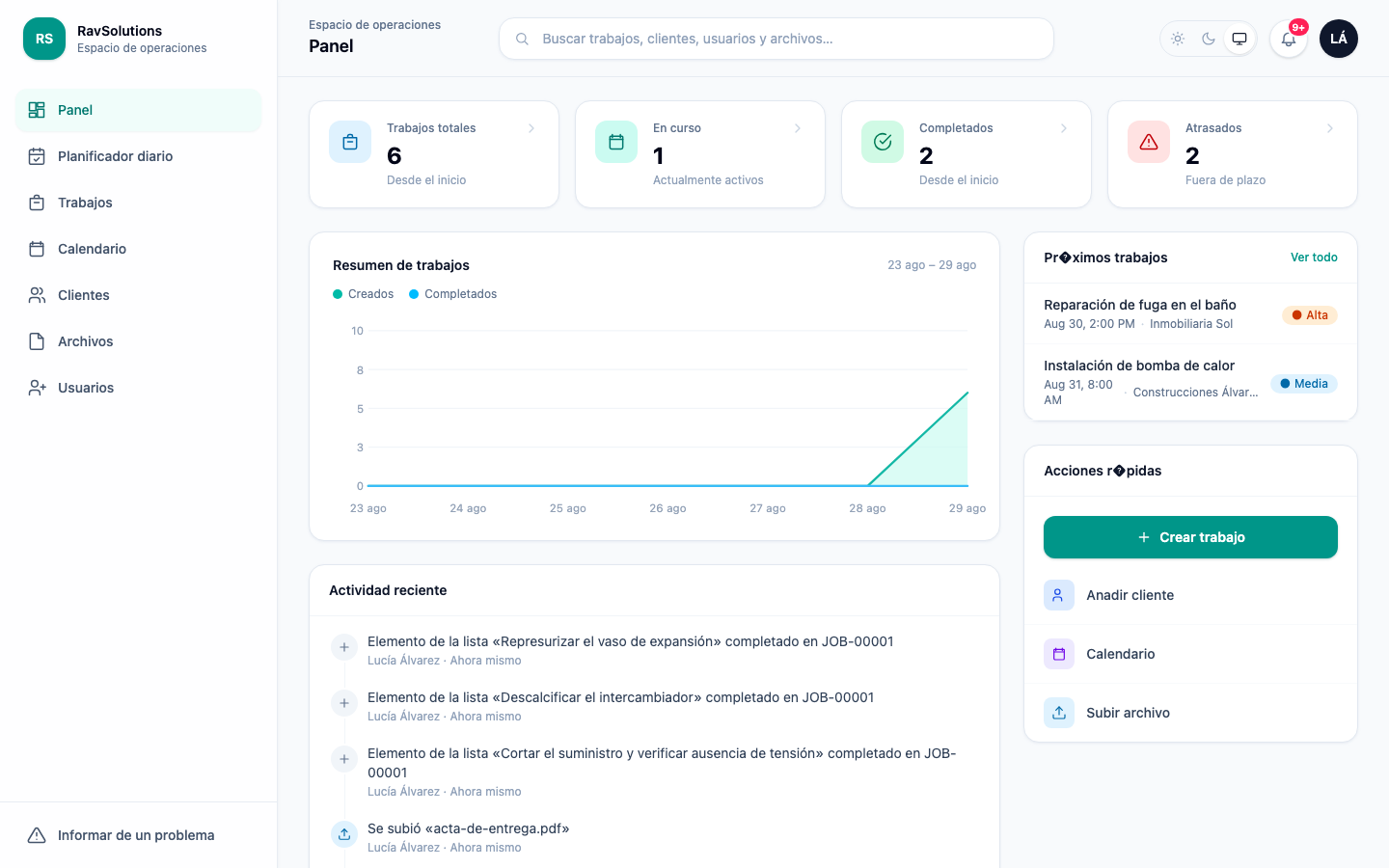Viewport: 1389px width, 868px height.
Task: Click the calendar icon on En curso card
Action: coord(616,142)
